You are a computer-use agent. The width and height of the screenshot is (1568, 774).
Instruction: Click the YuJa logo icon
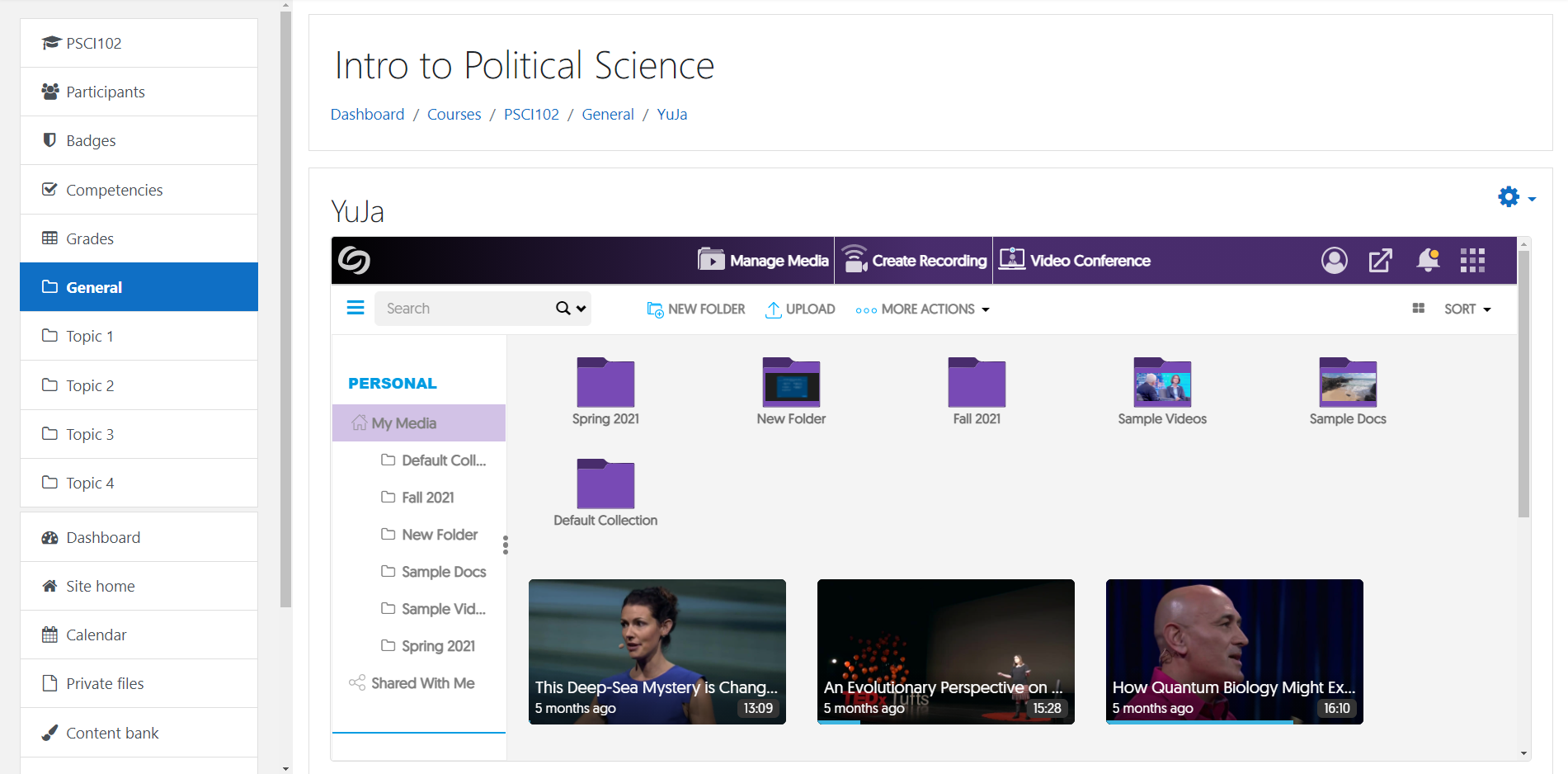pos(354,261)
